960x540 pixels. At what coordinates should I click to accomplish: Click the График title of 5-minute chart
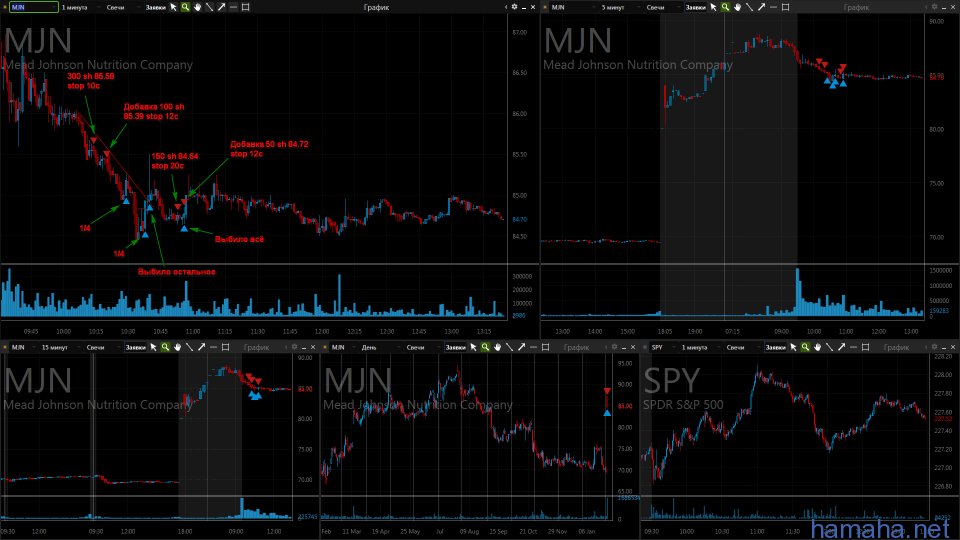pyautogui.click(x=856, y=7)
